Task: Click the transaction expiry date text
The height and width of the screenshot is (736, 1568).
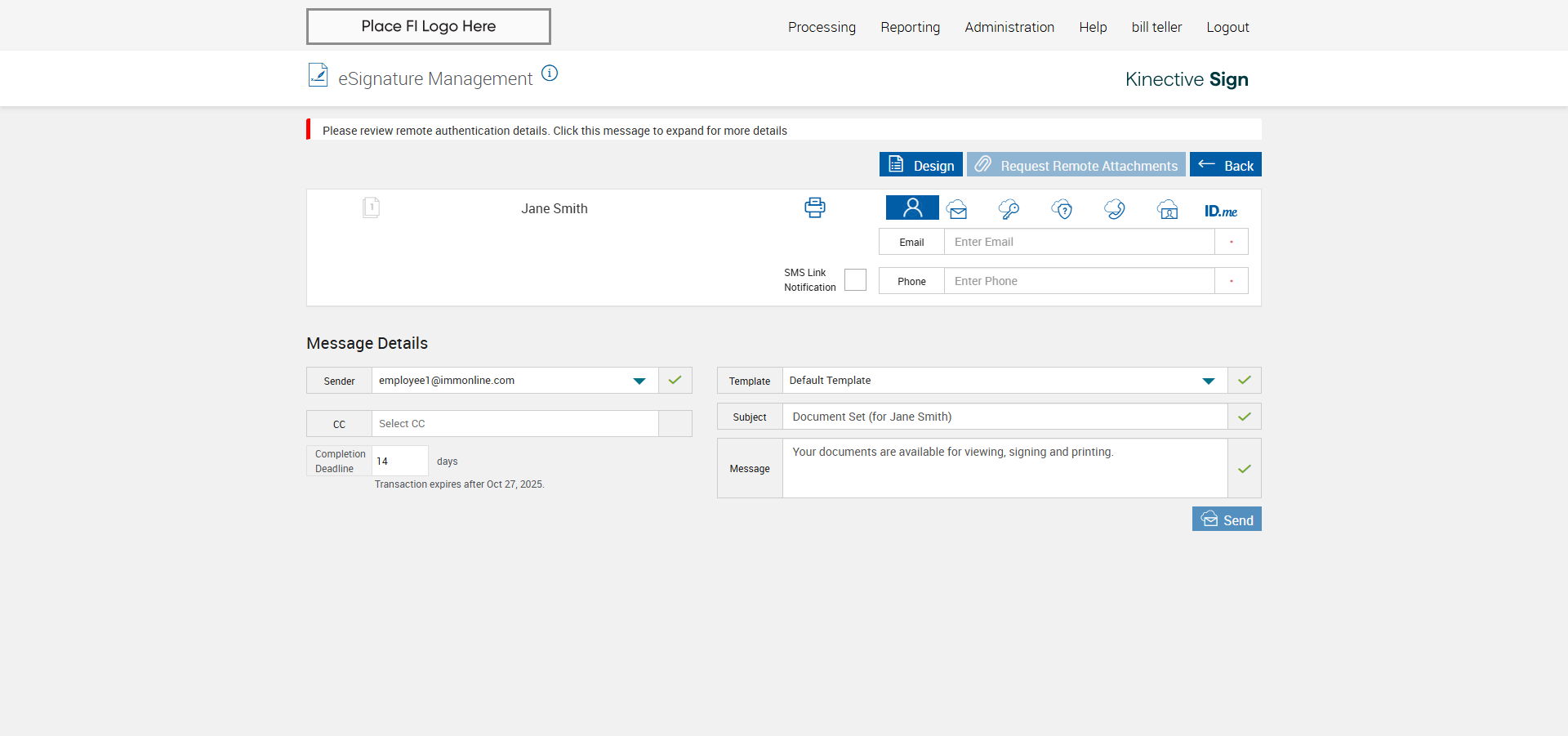Action: click(x=459, y=484)
